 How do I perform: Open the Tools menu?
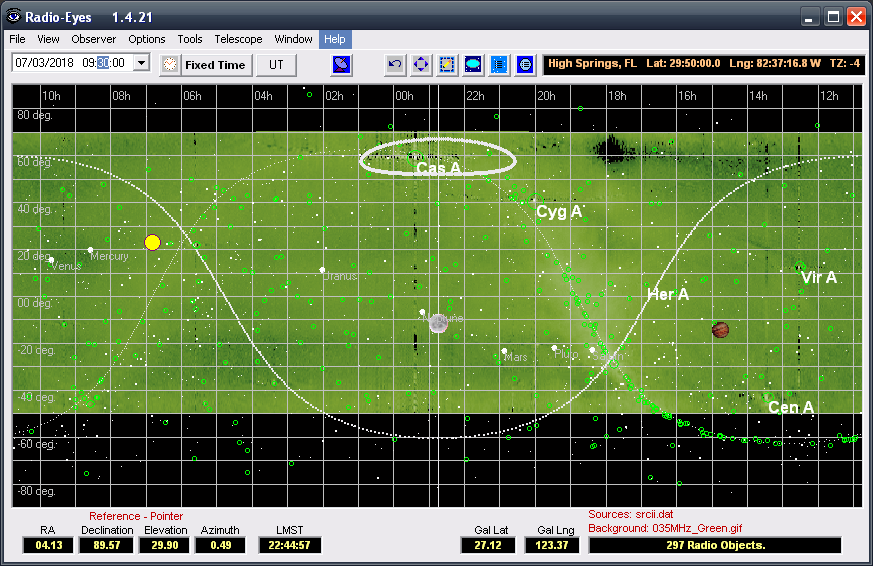click(x=190, y=39)
